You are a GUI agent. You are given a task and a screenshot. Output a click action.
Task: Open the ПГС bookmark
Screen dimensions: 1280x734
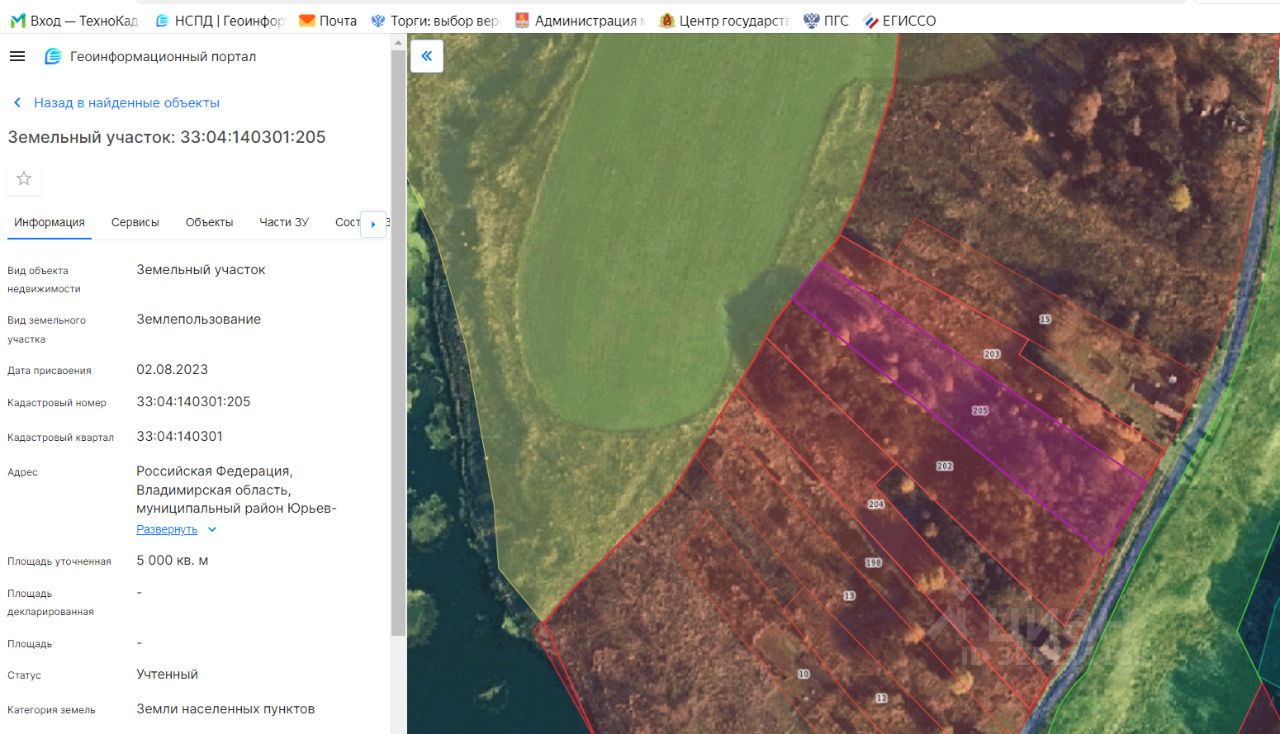tap(826, 20)
